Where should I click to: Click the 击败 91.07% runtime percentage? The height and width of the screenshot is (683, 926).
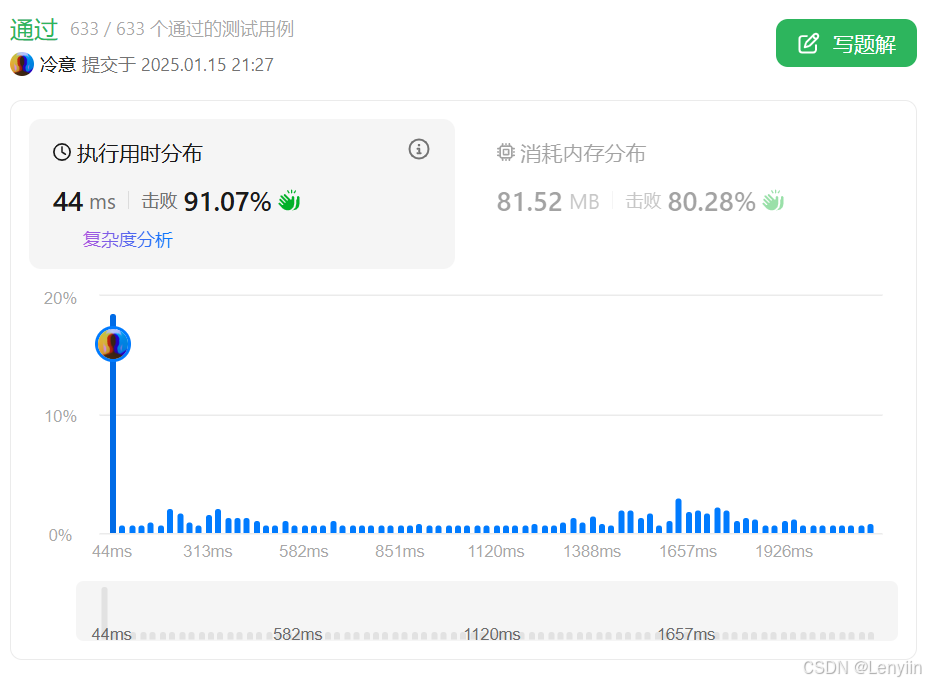pos(206,201)
